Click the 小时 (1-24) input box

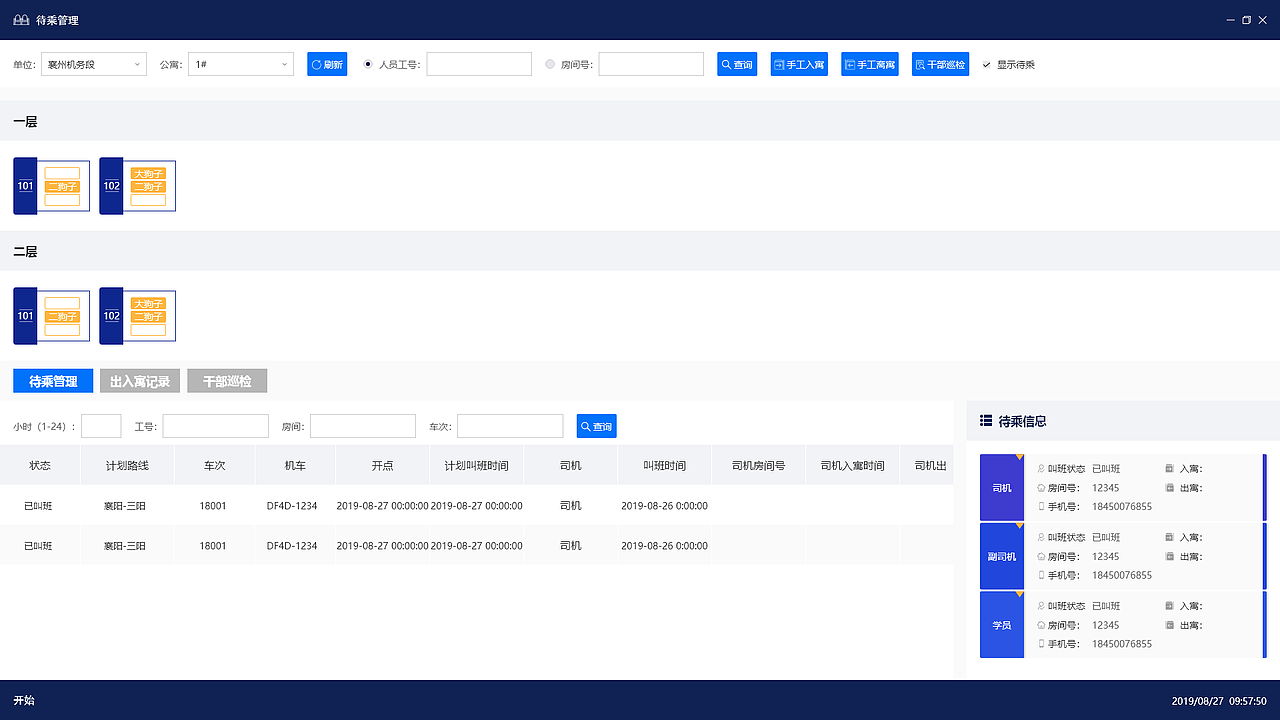101,426
